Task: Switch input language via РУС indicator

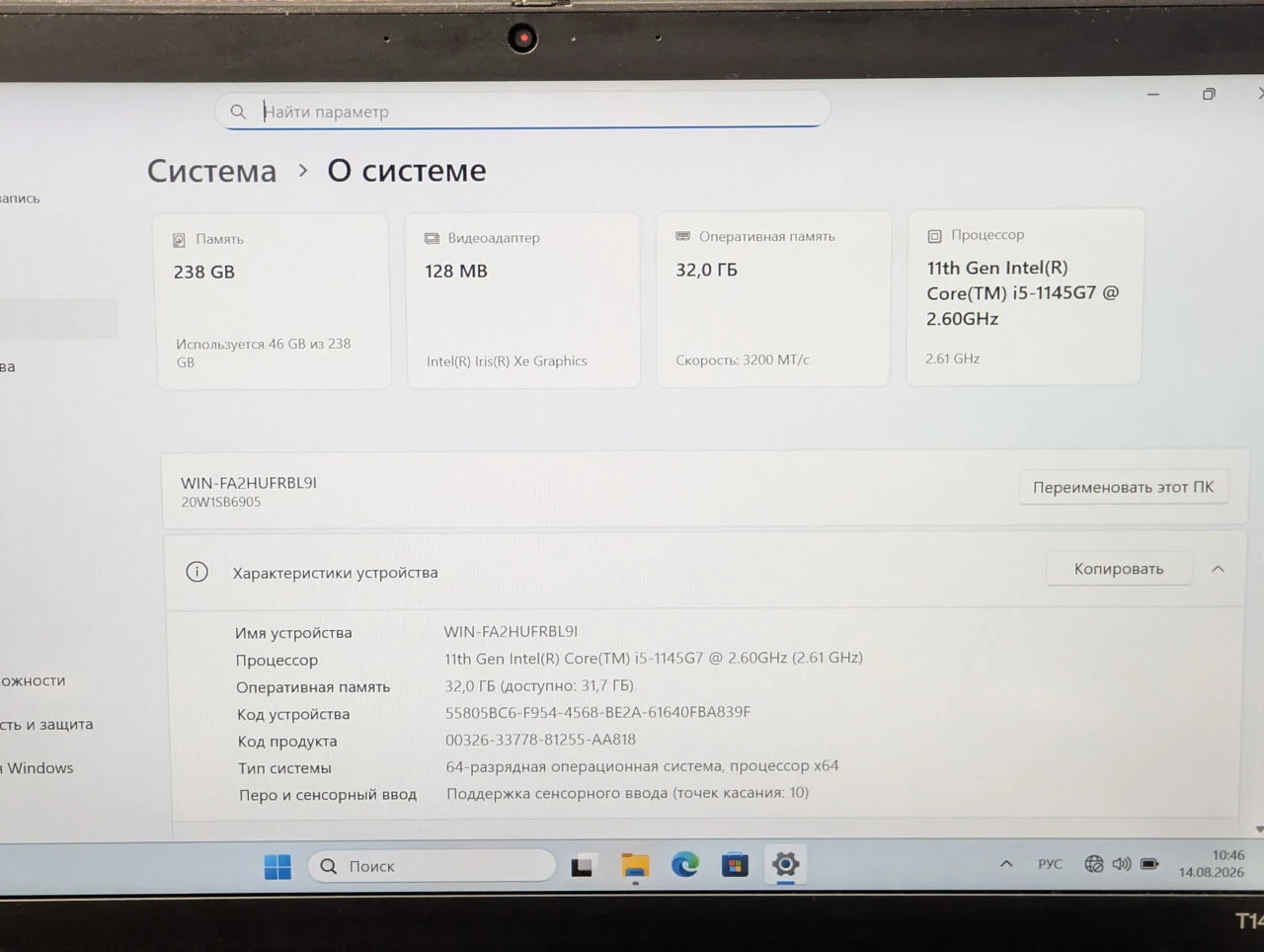Action: 1050,864
